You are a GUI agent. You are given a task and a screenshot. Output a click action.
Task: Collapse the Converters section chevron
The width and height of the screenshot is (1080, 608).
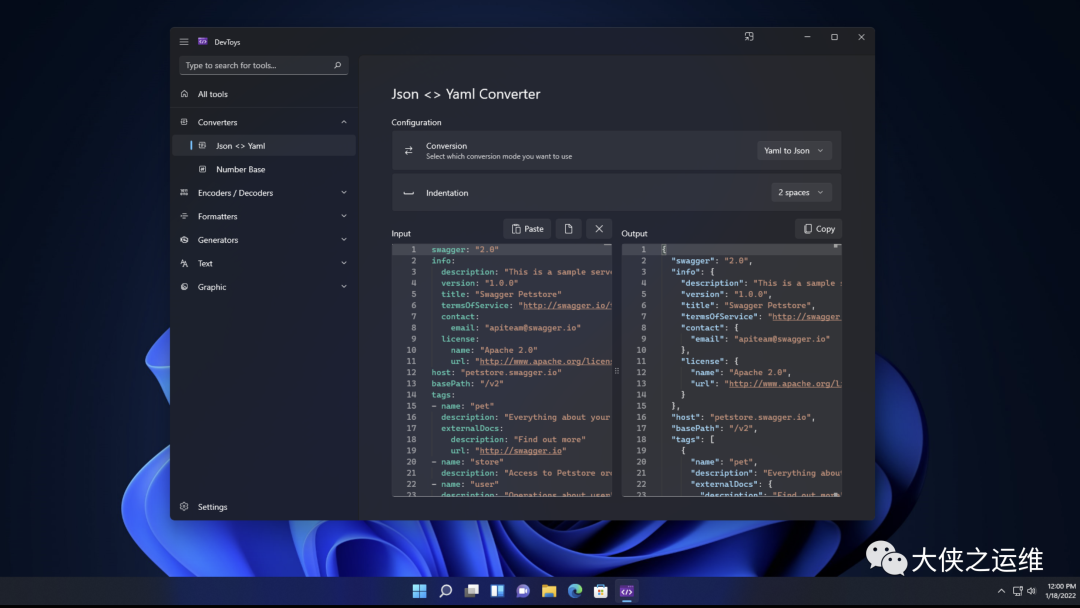[344, 122]
